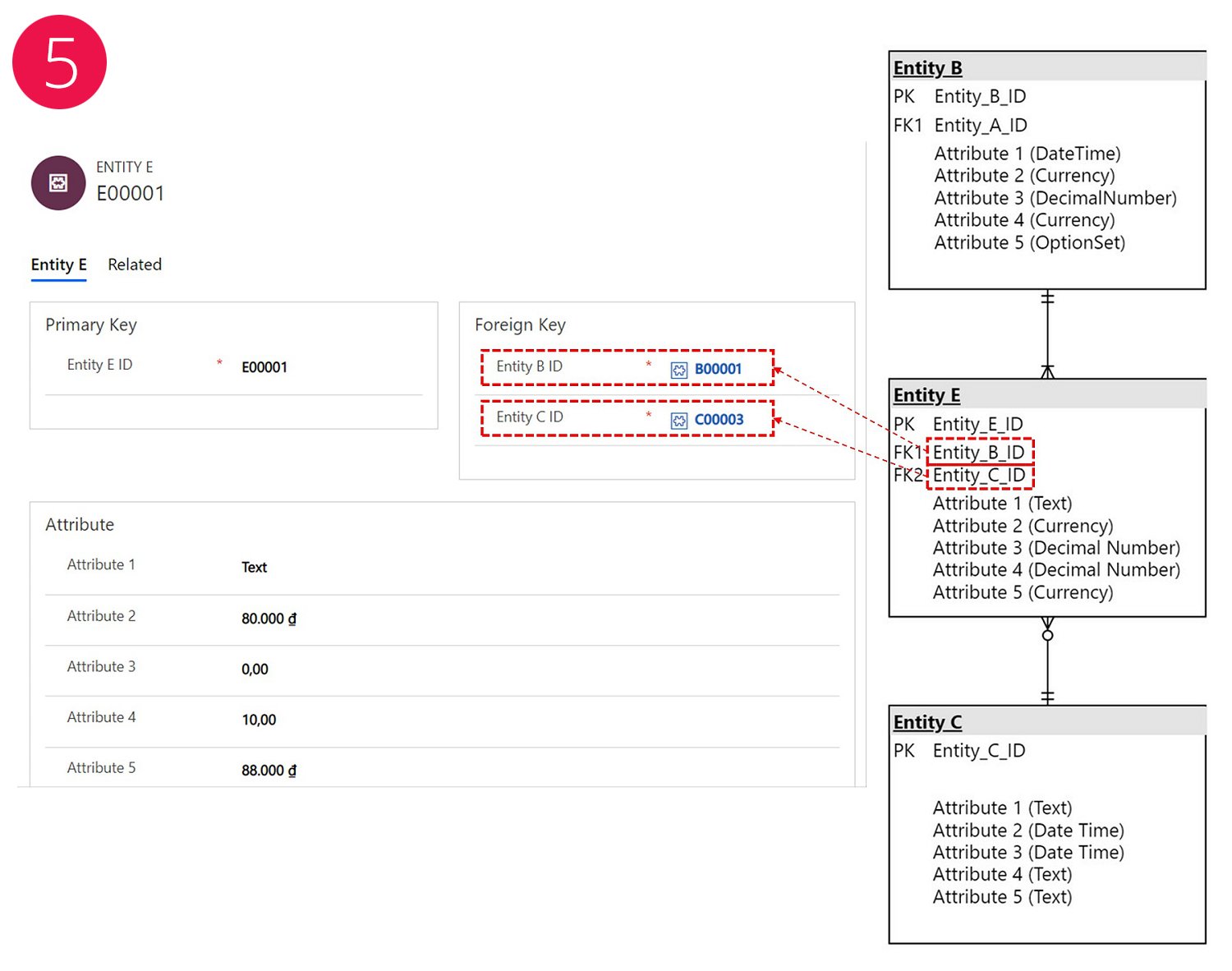Click Attribute 5 (Currency) in Entity E box

tap(1023, 592)
